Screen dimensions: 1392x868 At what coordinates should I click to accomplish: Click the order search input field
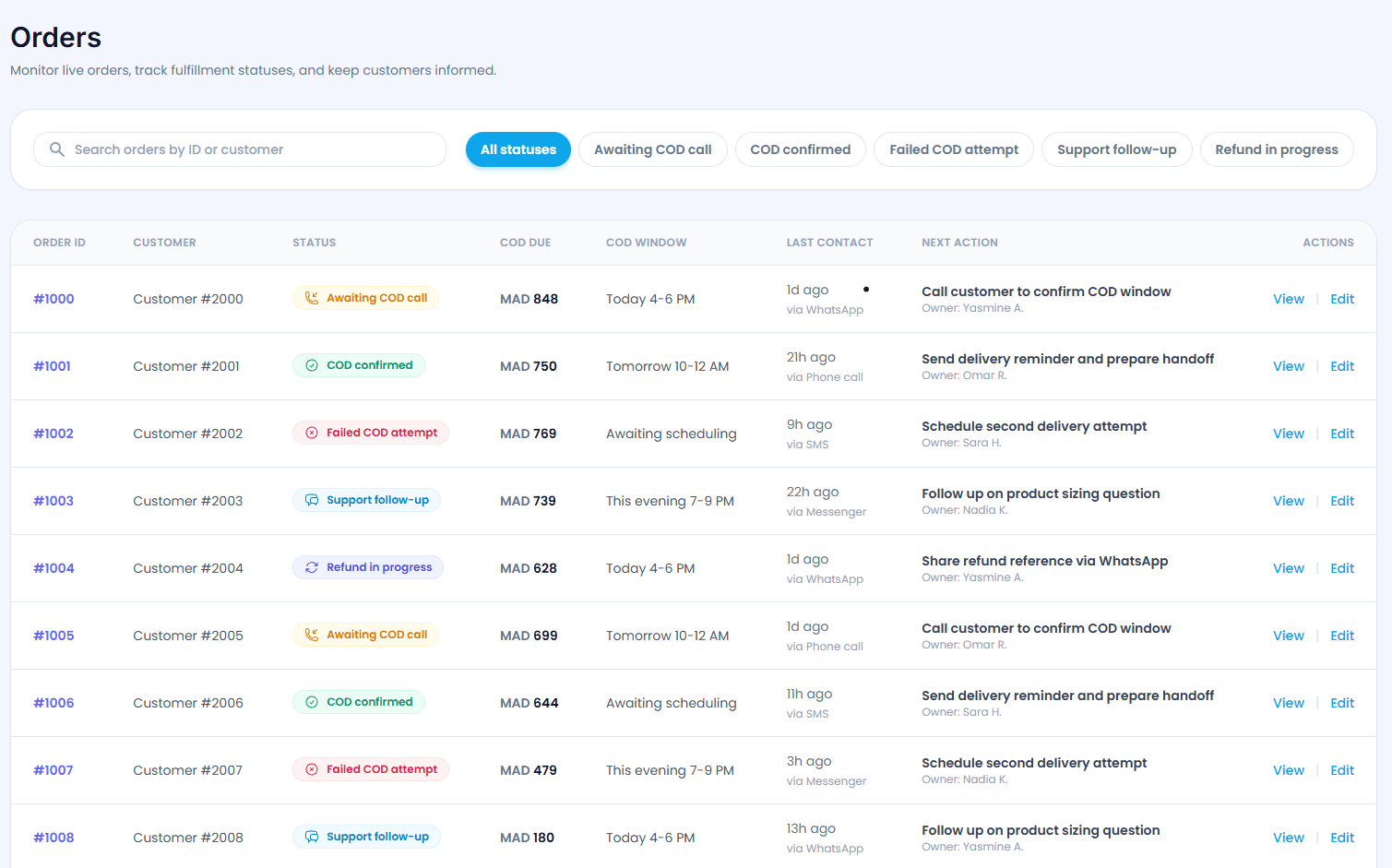point(240,149)
